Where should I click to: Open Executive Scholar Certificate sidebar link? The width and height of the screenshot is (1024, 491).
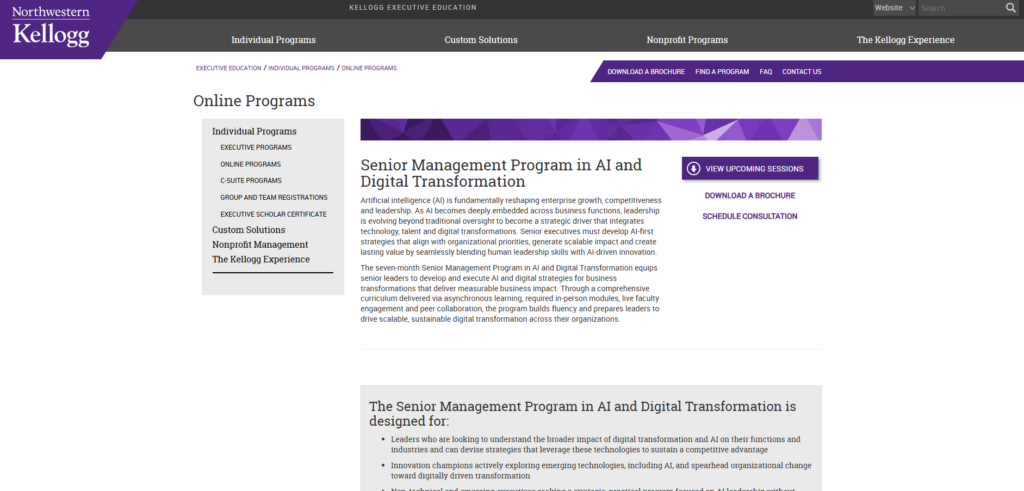click(x=273, y=214)
